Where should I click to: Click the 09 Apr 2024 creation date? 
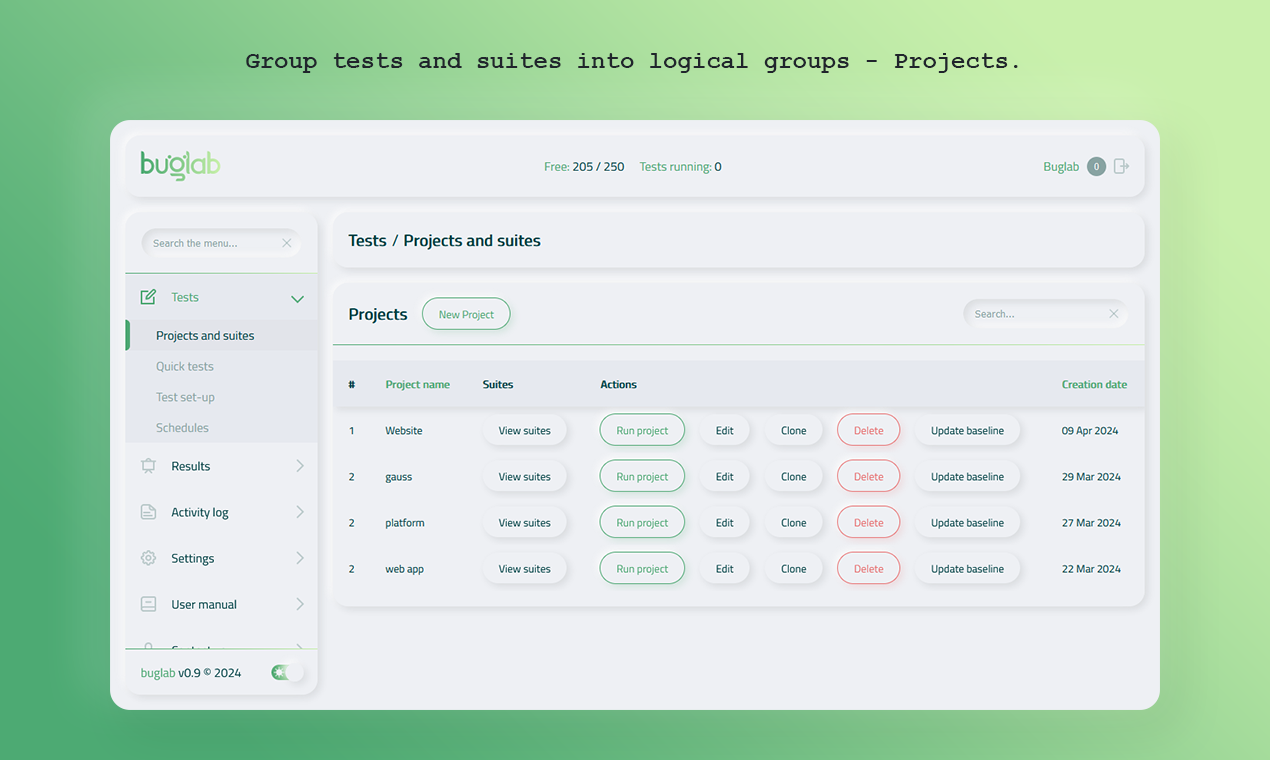tap(1090, 431)
